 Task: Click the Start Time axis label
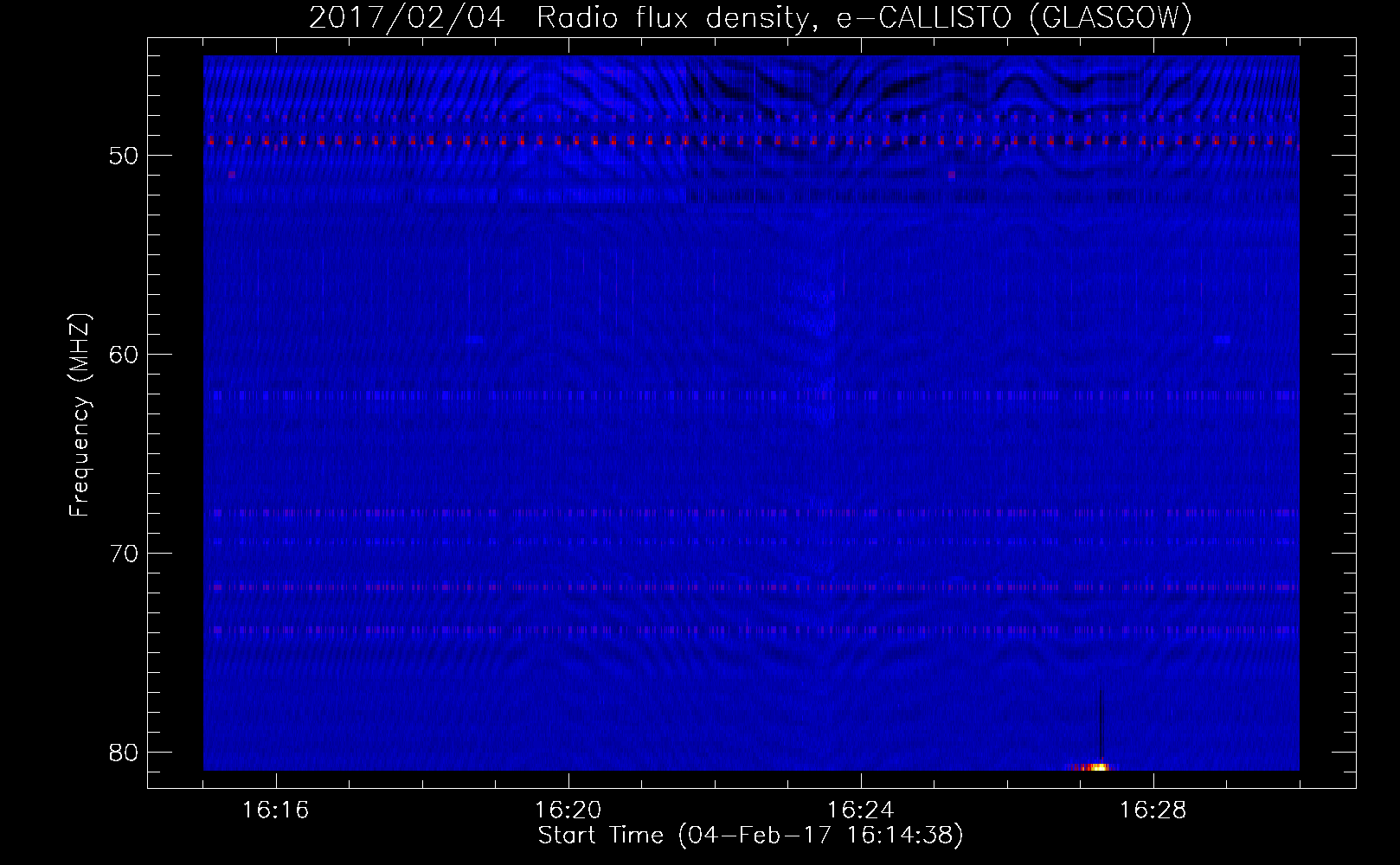[751, 836]
